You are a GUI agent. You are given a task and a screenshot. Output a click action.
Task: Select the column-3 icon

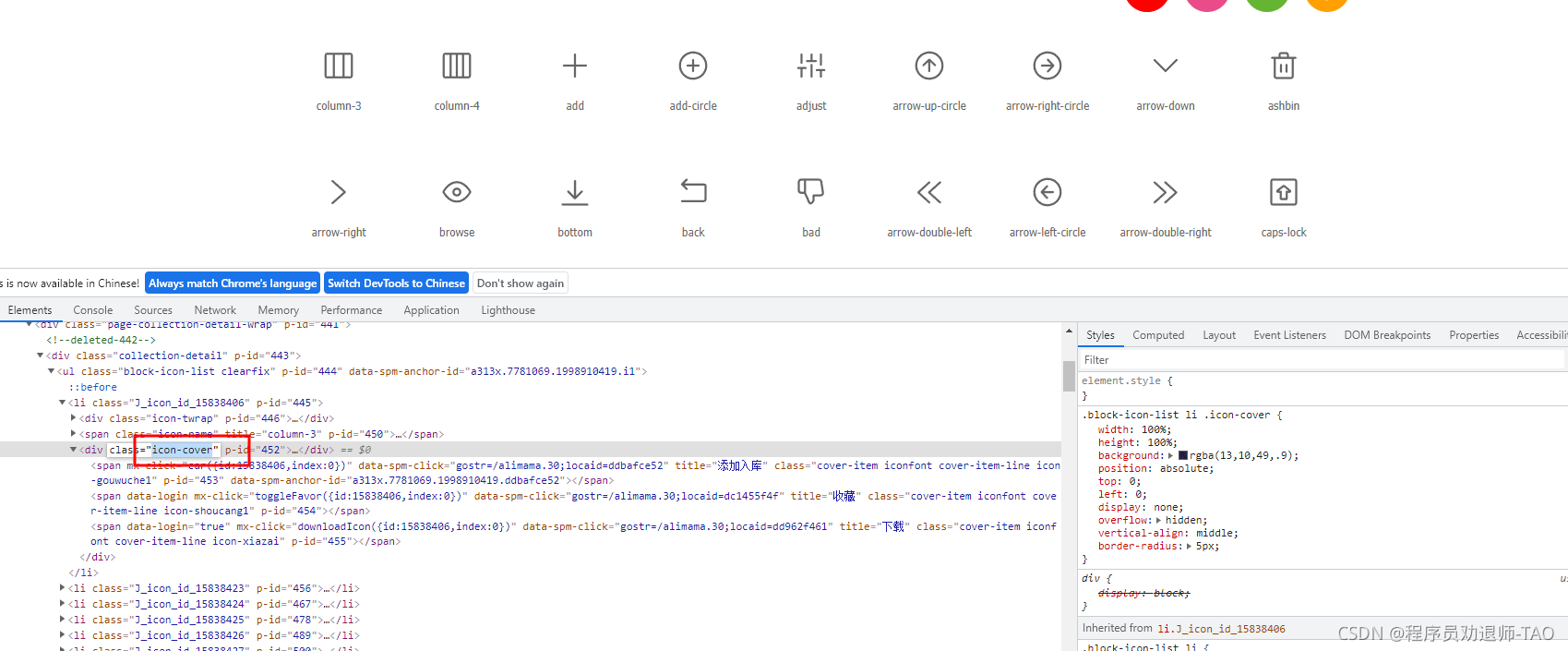tap(339, 66)
